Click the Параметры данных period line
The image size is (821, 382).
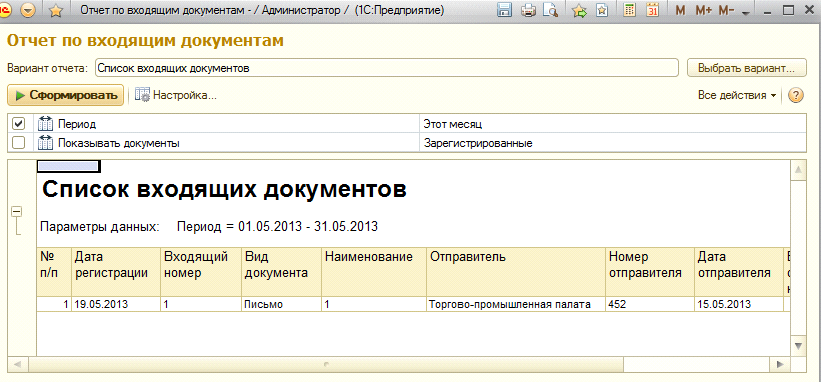[x=209, y=227]
